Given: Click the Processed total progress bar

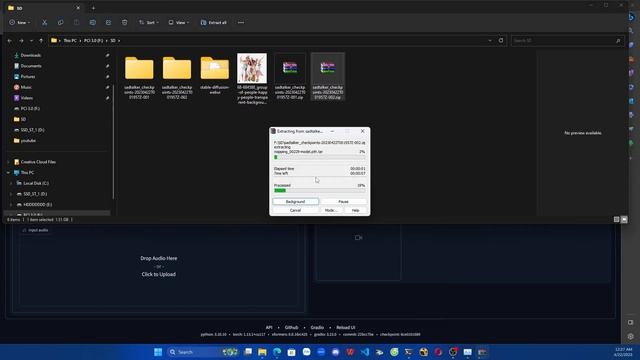Looking at the screenshot, I should point(320,191).
